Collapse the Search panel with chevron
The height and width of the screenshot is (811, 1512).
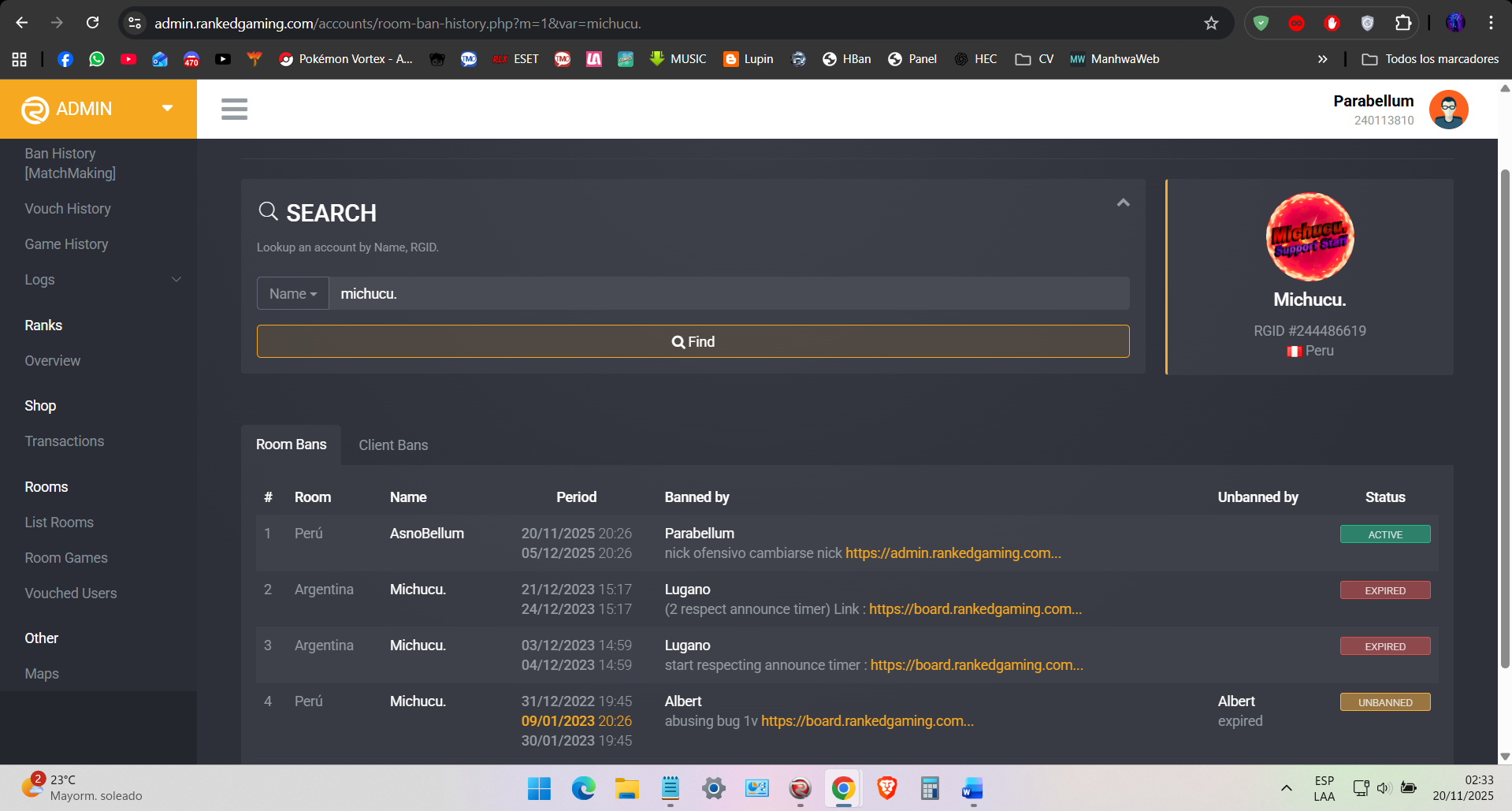pyautogui.click(x=1123, y=203)
